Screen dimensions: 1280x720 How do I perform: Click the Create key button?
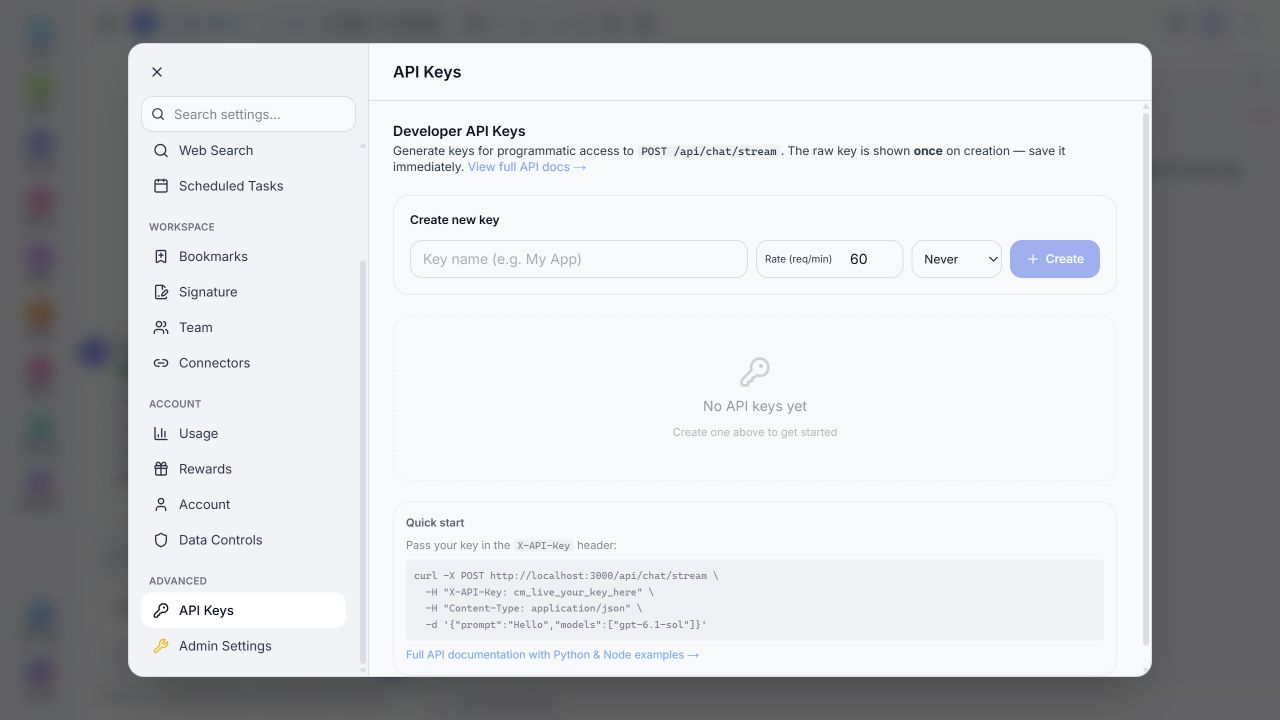click(x=1055, y=259)
